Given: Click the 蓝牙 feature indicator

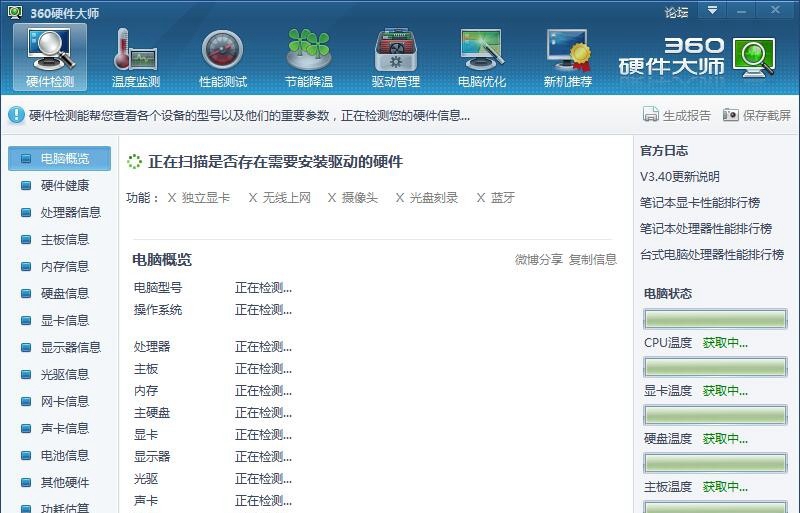Looking at the screenshot, I should pos(495,198).
